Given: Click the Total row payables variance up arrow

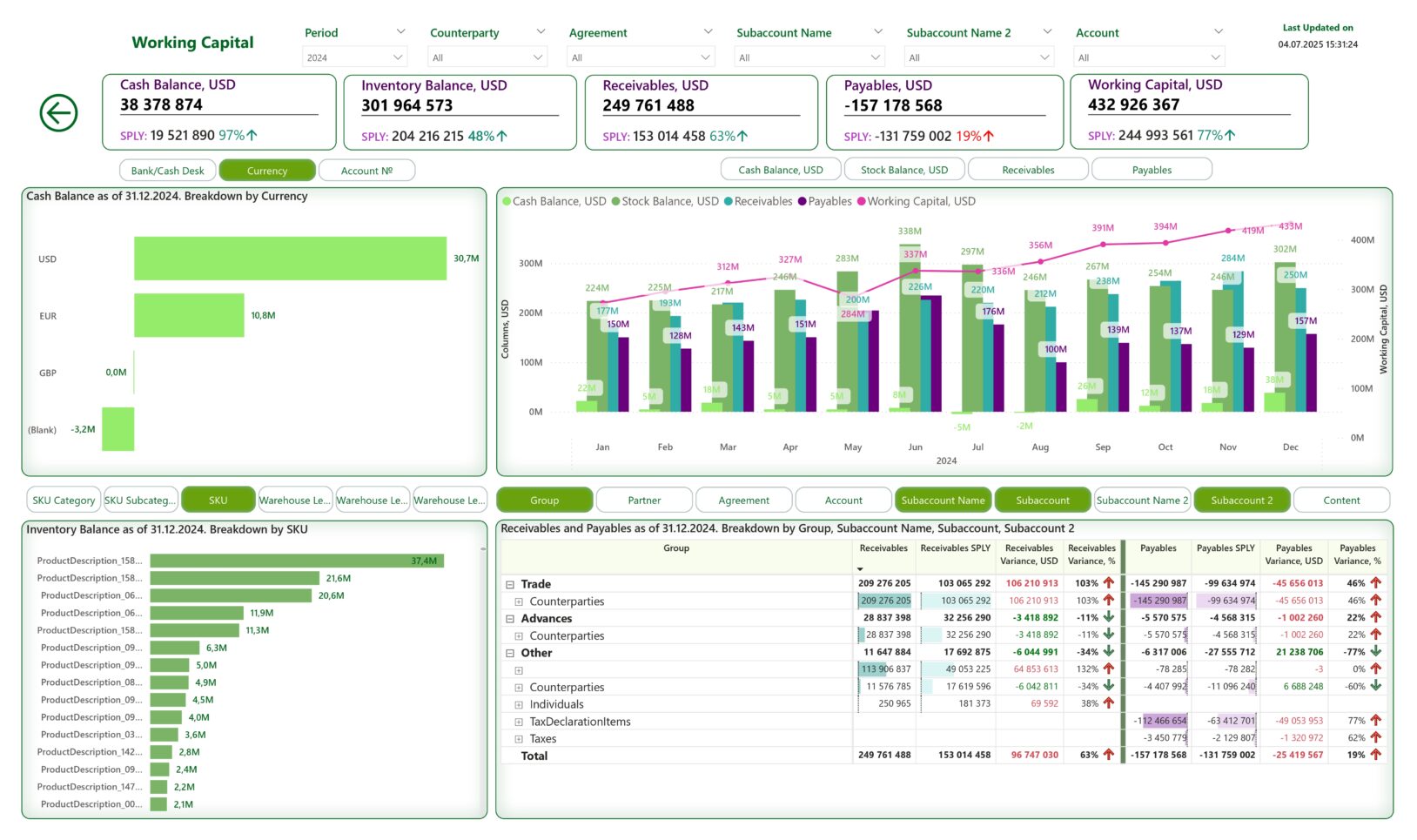Looking at the screenshot, I should pyautogui.click(x=1376, y=755).
